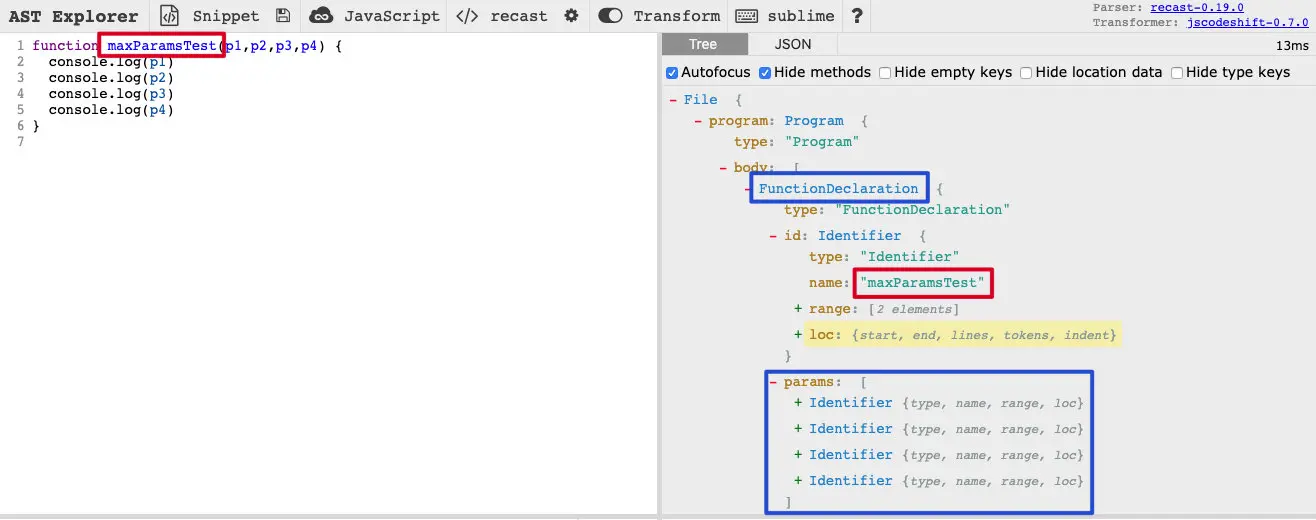
Task: Collapse the body array
Action: click(x=723, y=168)
